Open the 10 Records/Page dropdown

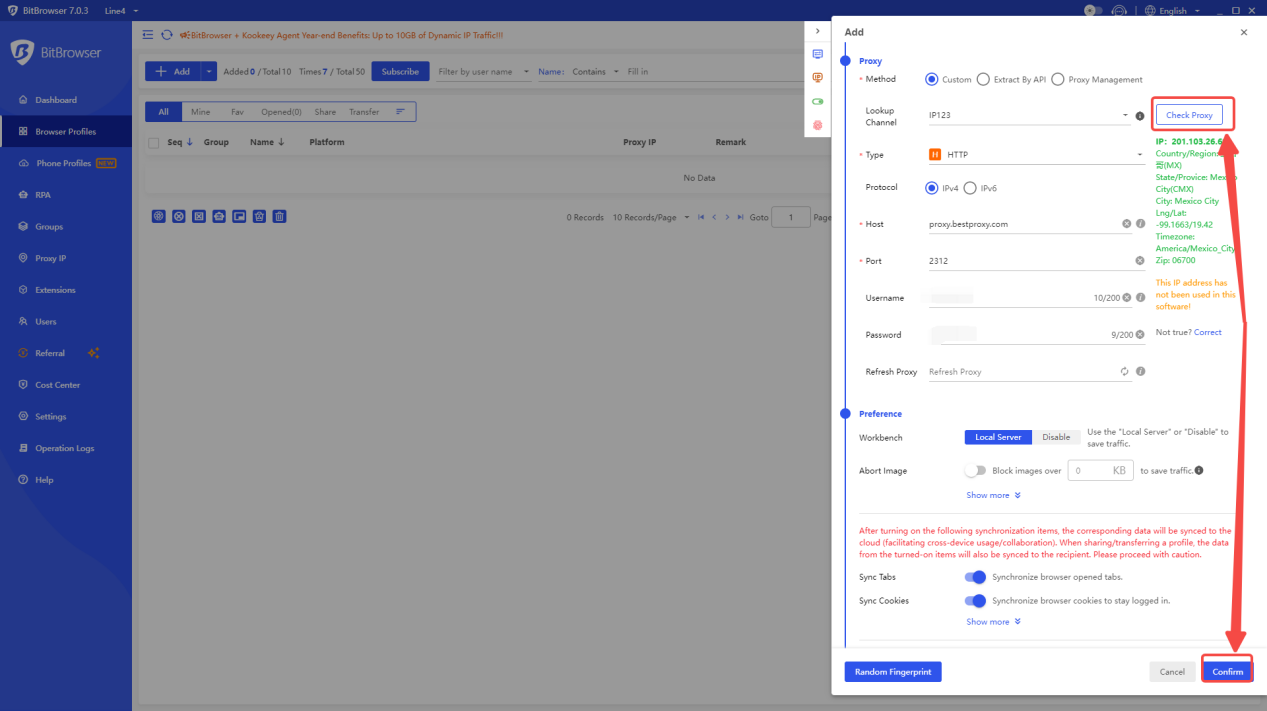[x=650, y=217]
